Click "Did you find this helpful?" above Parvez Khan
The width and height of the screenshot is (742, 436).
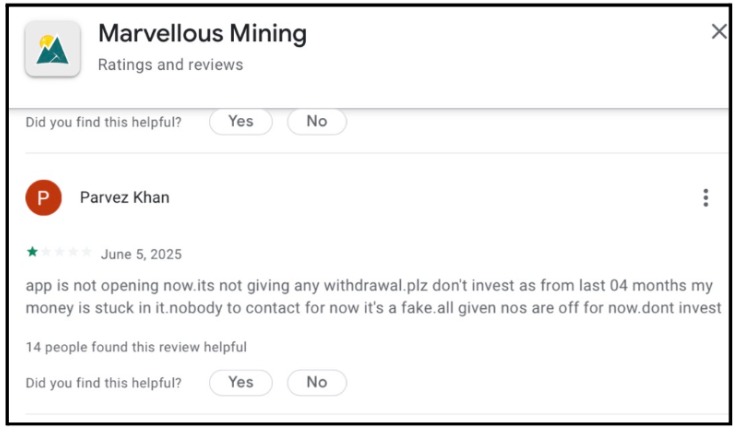(x=104, y=122)
